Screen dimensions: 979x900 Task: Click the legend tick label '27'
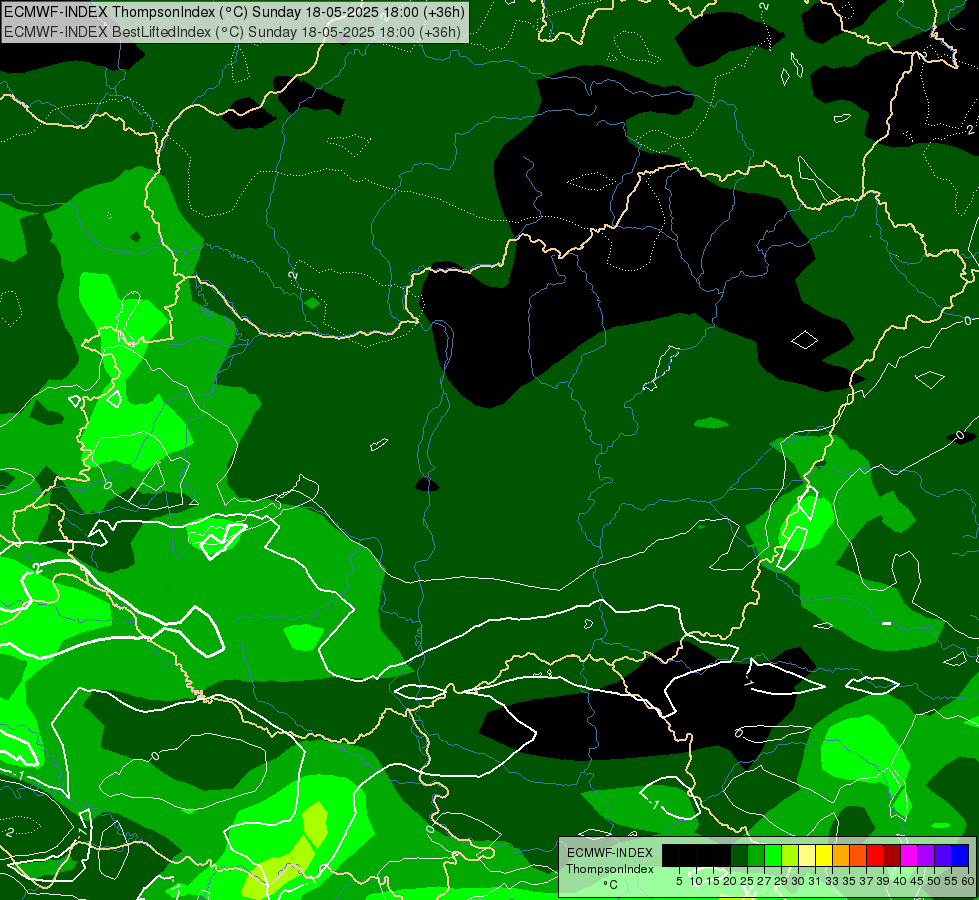(764, 881)
